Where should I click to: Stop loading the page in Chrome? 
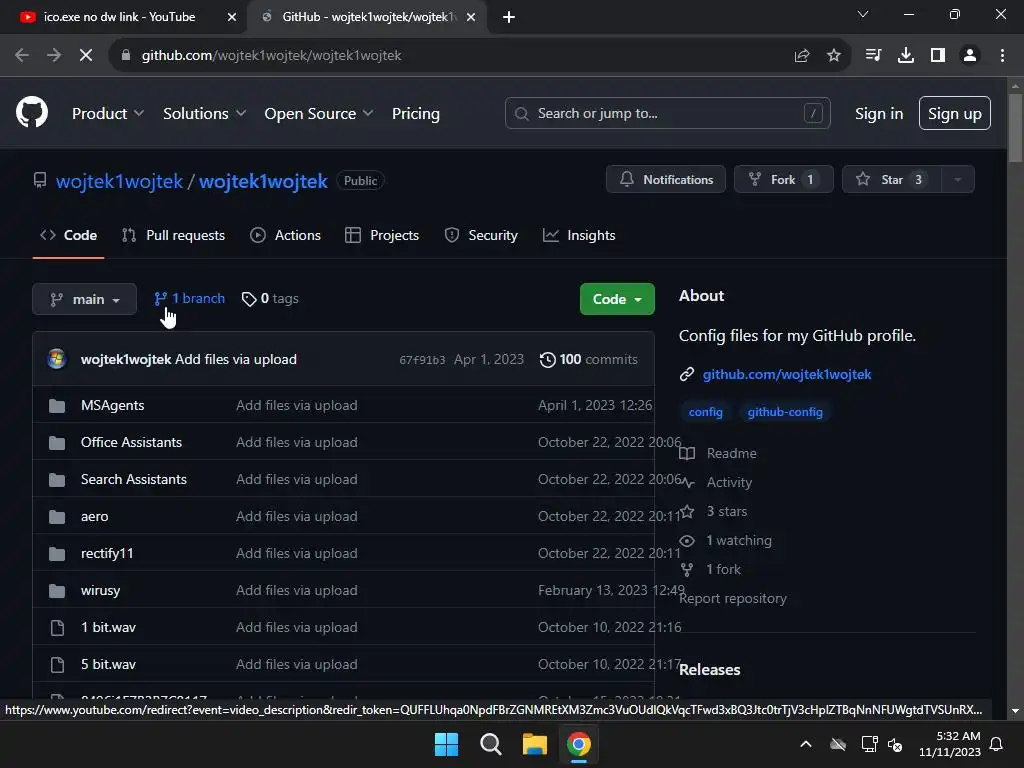tap(86, 56)
